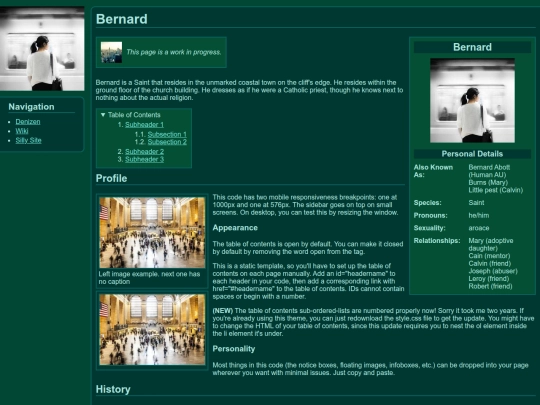Open the Silly Site link
This screenshot has height=405, width=540.
28,140
